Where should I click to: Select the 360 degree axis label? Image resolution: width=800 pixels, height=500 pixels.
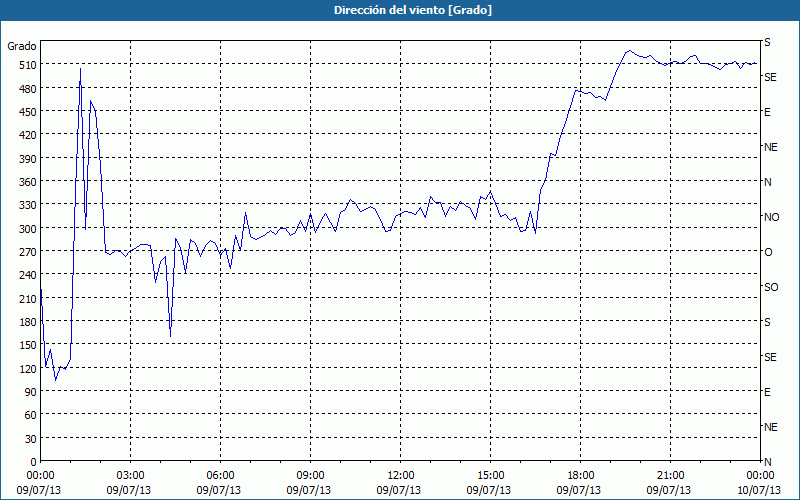click(28, 182)
